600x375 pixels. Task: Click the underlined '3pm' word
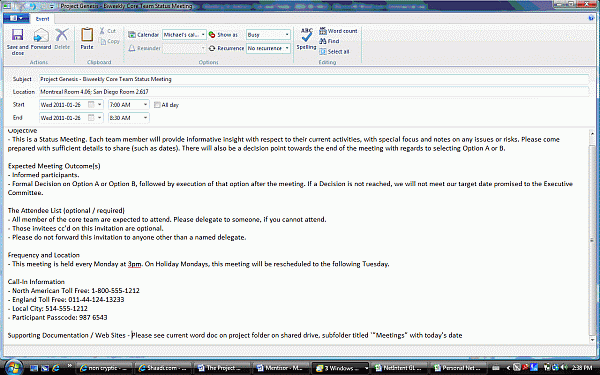[134, 264]
